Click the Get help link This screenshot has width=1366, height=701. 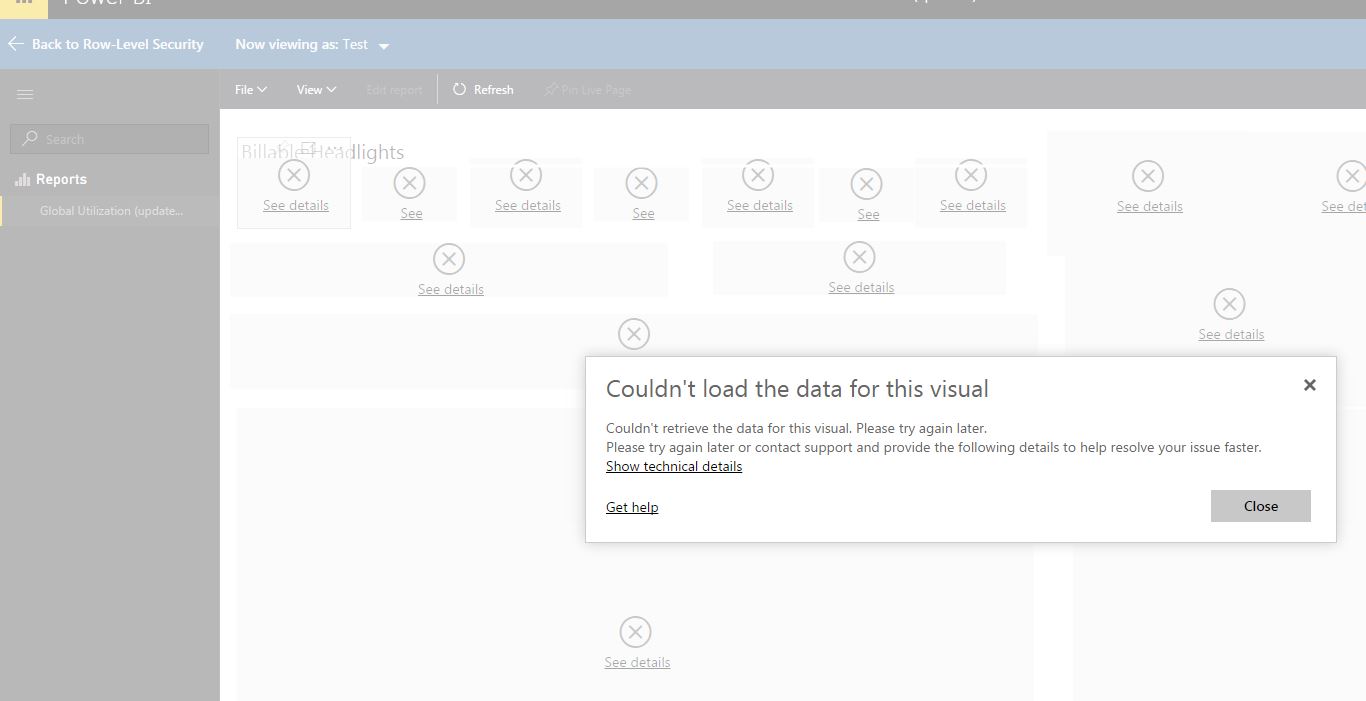632,507
